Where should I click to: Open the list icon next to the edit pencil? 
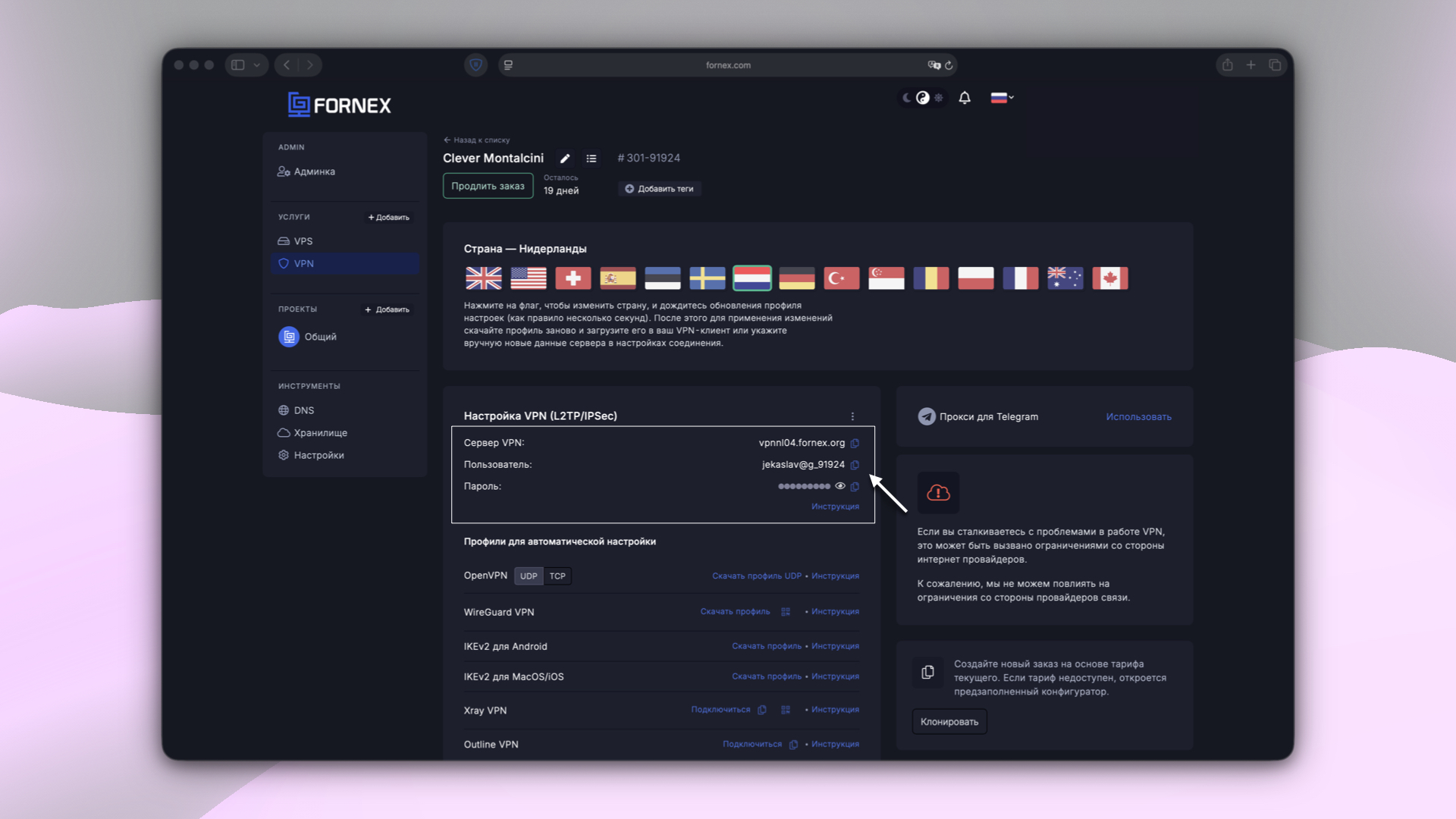click(591, 158)
